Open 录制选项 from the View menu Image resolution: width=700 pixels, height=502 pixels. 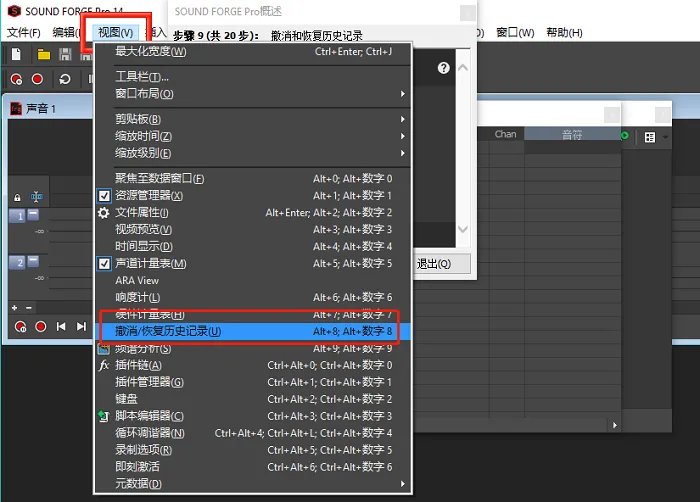pyautogui.click(x=253, y=450)
